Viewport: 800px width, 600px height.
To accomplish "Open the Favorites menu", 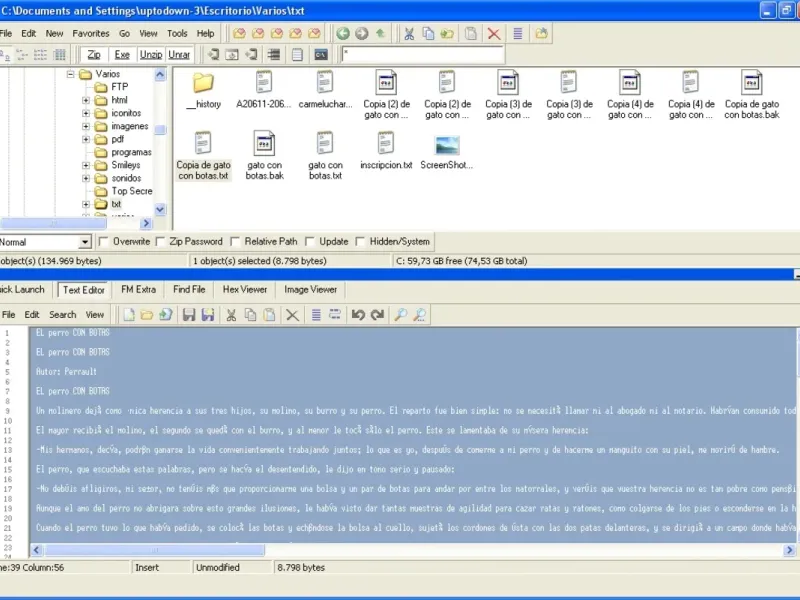I will tap(90, 33).
